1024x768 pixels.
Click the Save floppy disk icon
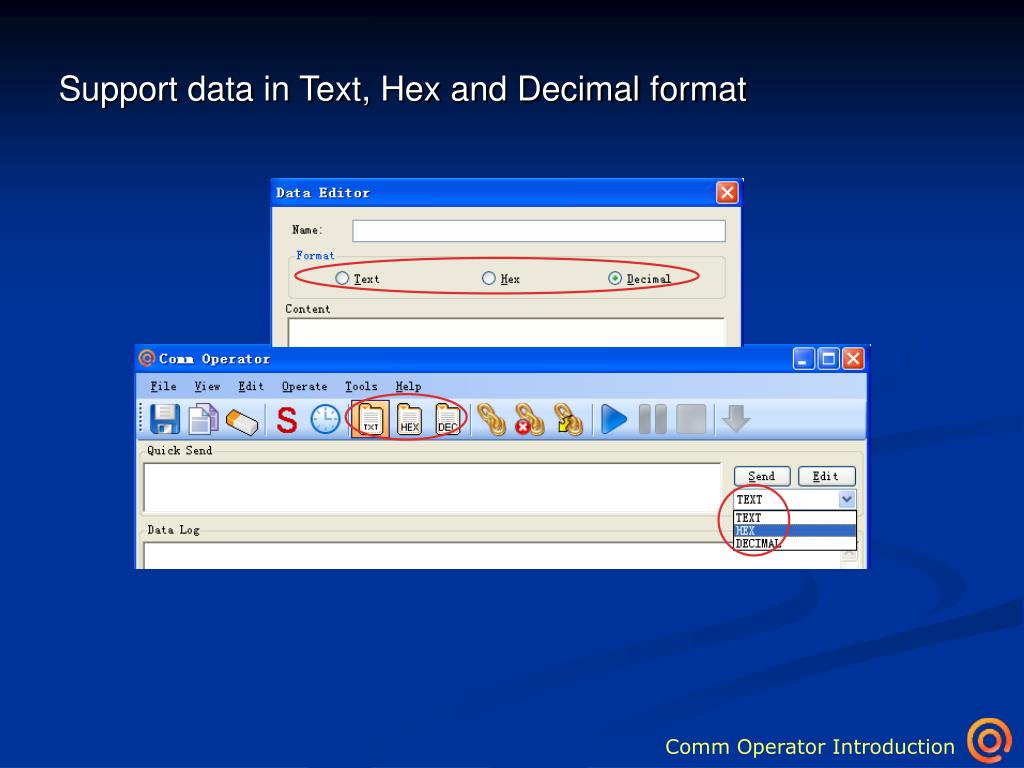(165, 419)
